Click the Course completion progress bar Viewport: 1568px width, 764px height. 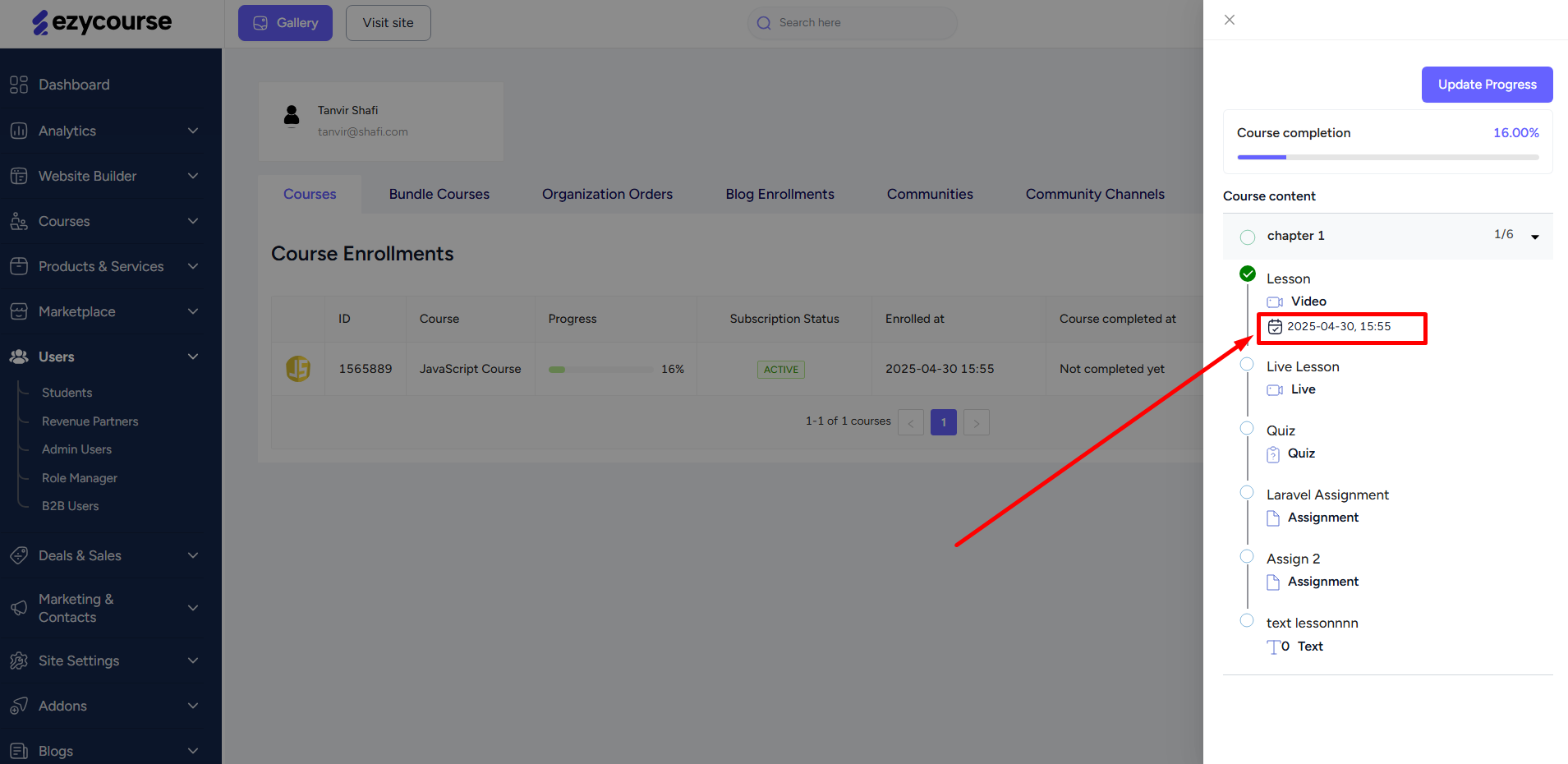1388,157
